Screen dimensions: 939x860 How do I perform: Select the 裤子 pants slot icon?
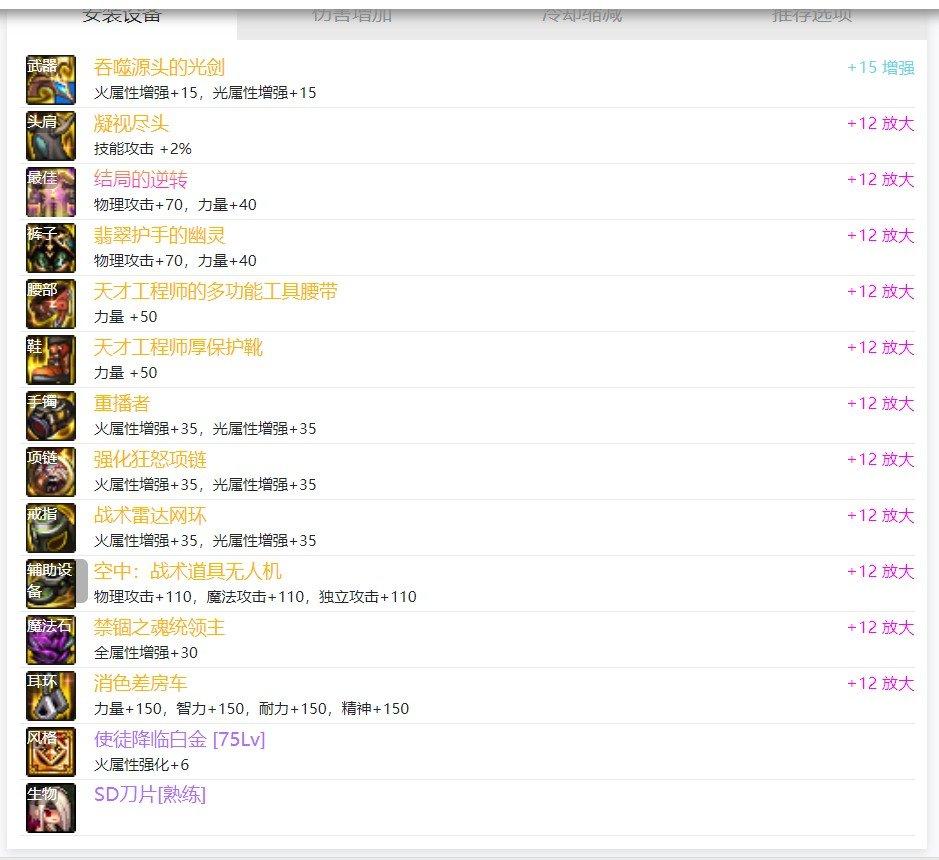tap(51, 249)
